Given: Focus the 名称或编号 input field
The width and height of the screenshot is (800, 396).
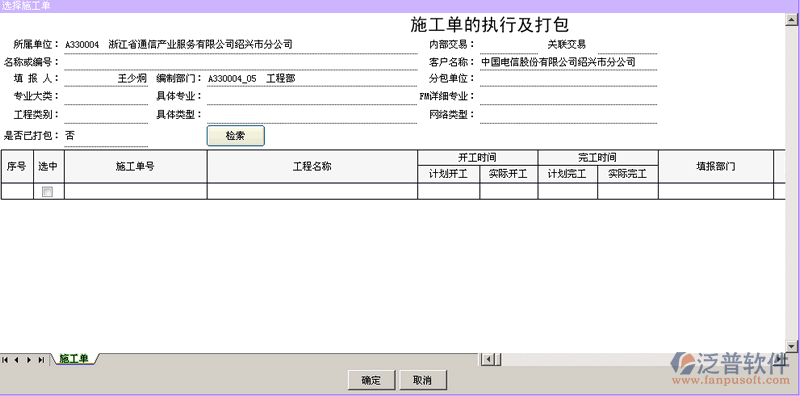Looking at the screenshot, I should point(241,62).
